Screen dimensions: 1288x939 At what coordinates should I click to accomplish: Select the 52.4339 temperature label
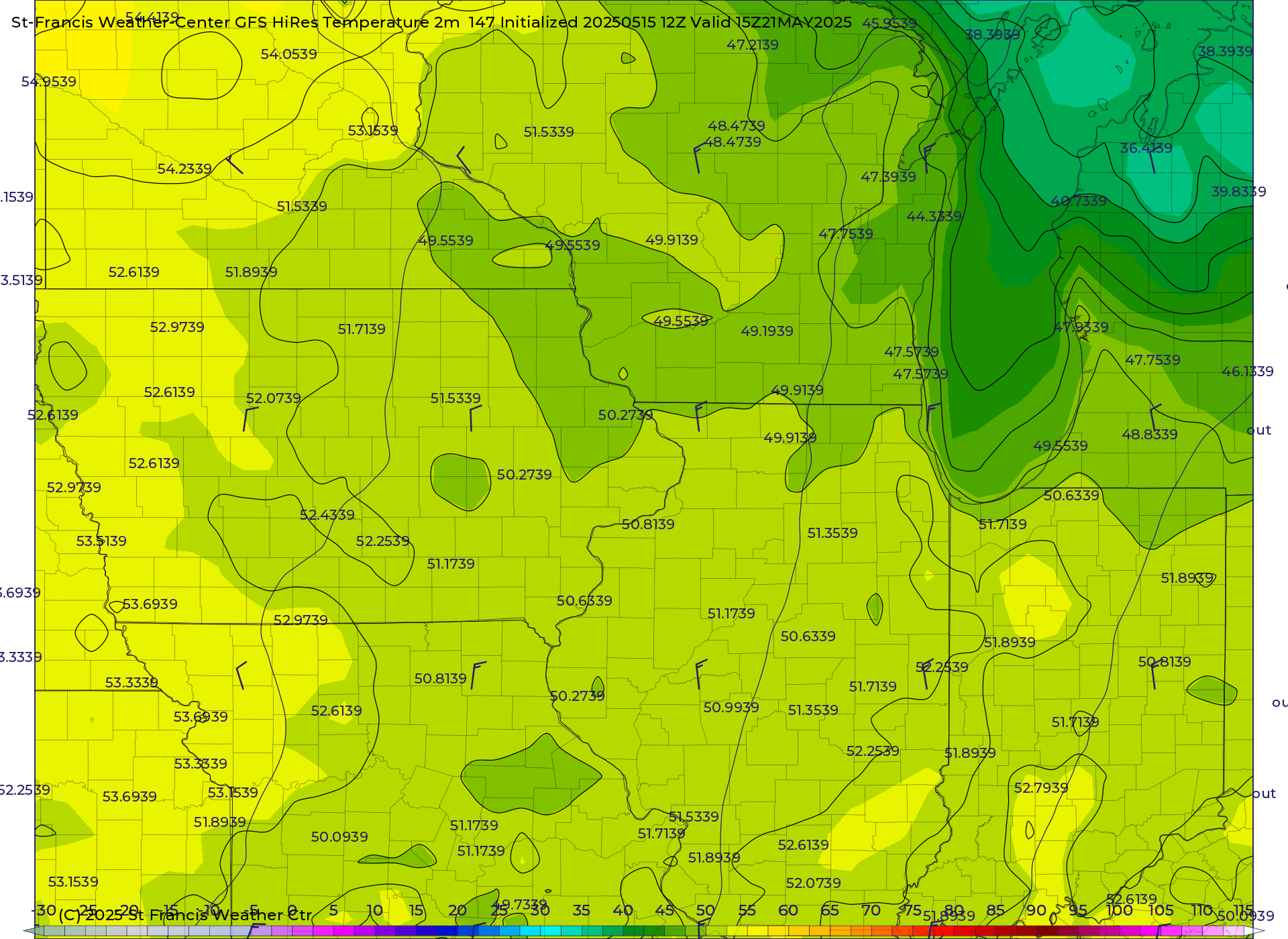pos(327,515)
